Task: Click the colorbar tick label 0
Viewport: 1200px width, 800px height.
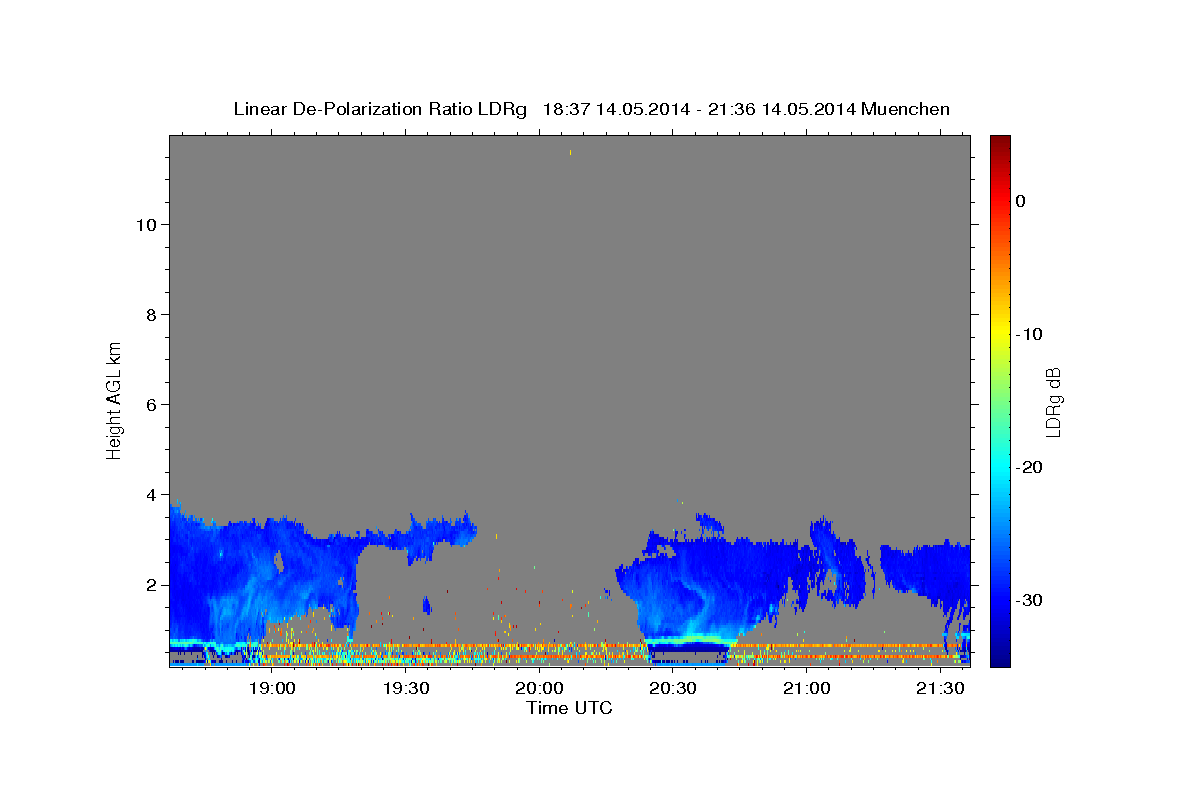Action: 1020,201
